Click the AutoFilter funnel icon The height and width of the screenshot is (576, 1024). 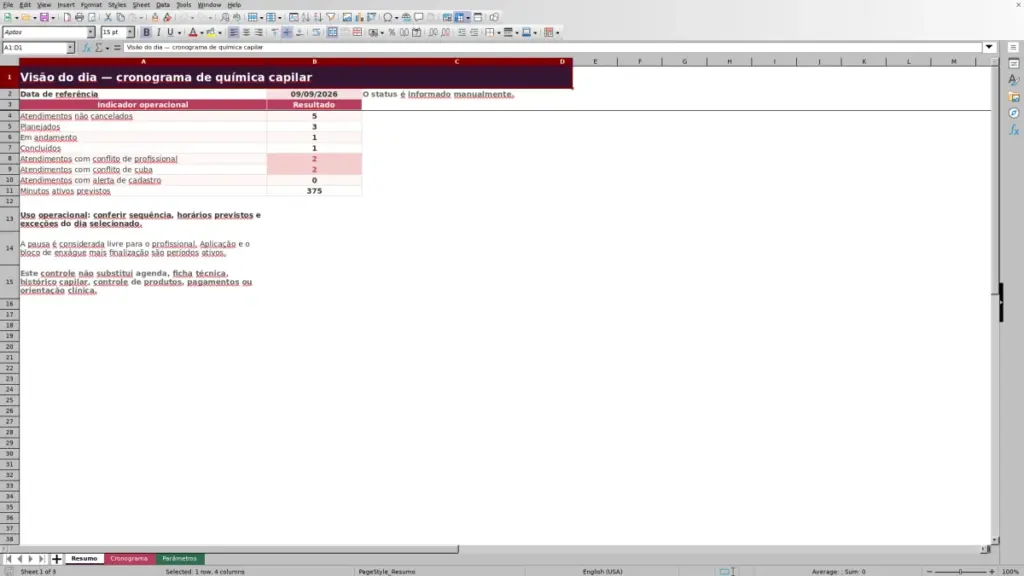[x=330, y=18]
